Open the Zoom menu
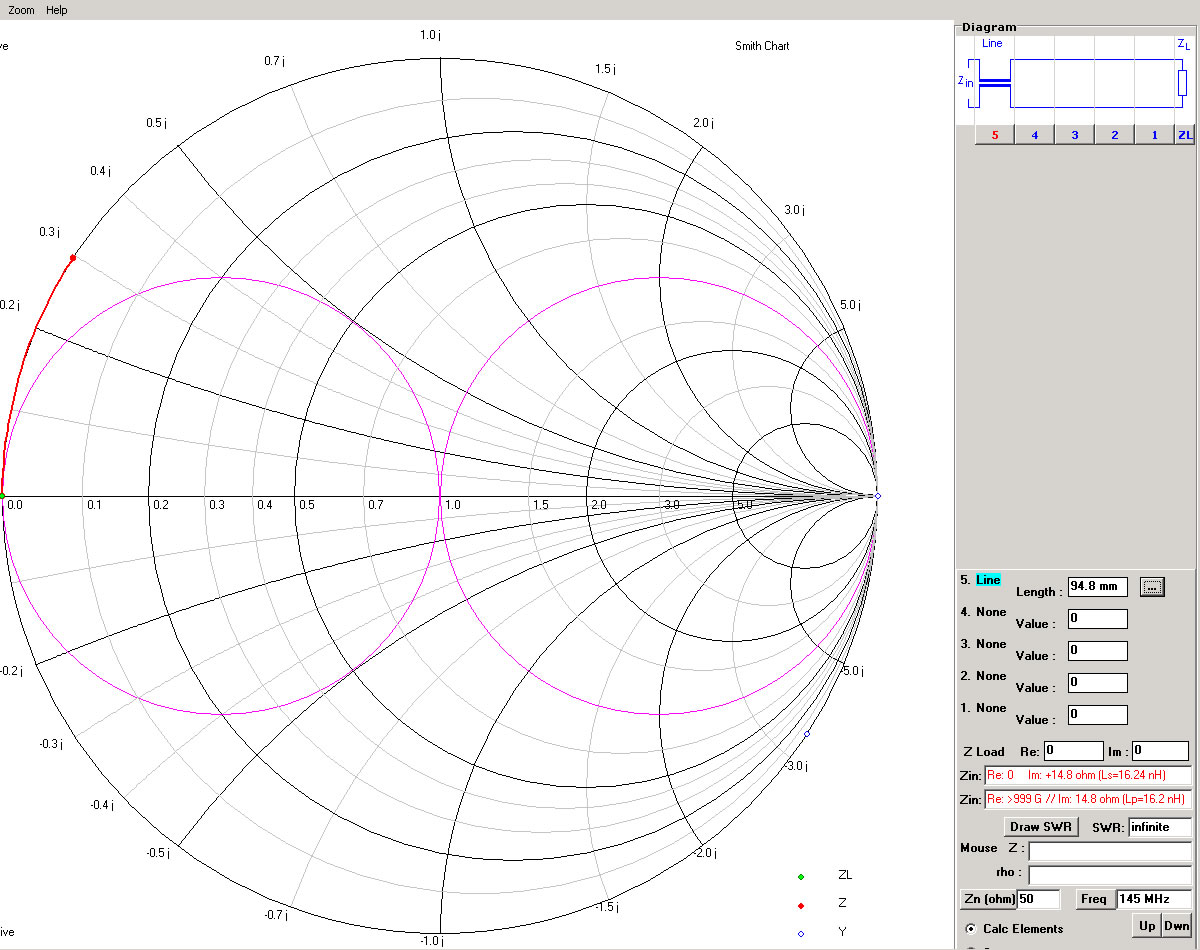Image resolution: width=1200 pixels, height=950 pixels. click(21, 10)
